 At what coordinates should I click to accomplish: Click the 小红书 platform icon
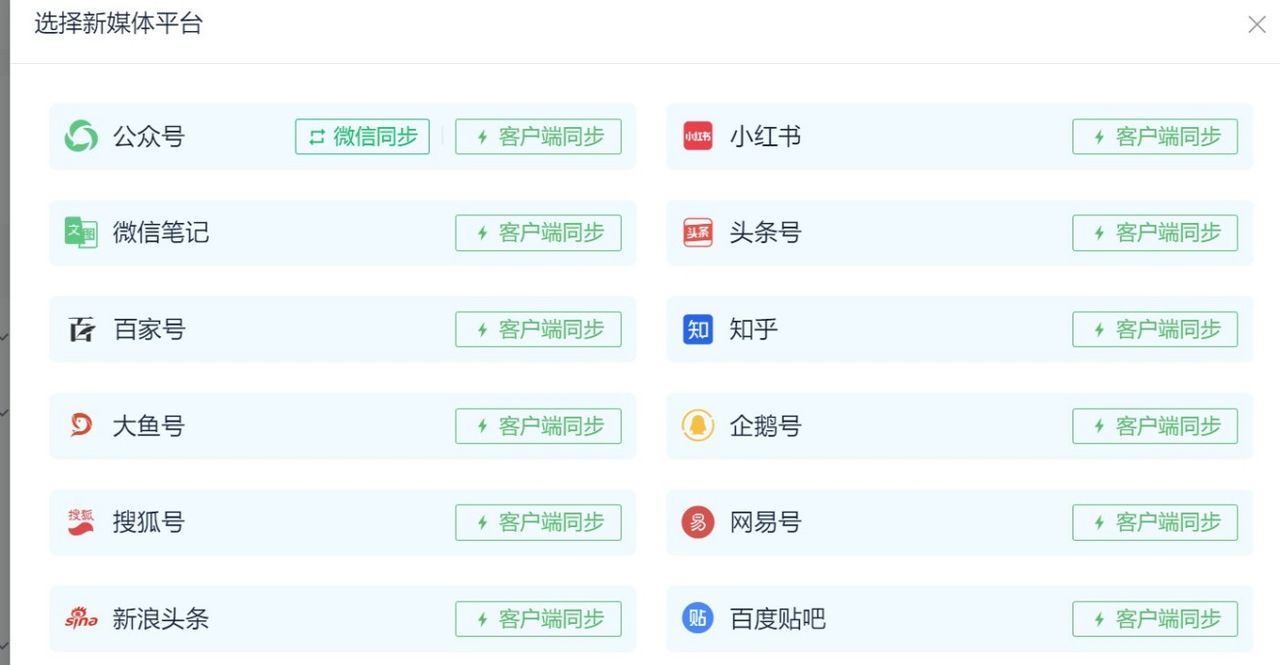tap(697, 136)
